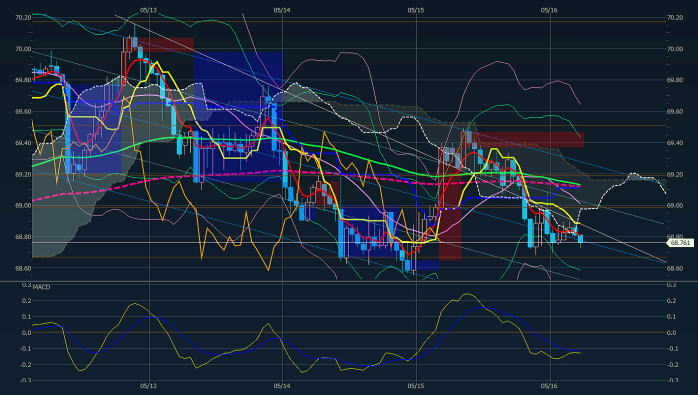This screenshot has height=395, width=698.
Task: Select 0.0 on the right MACD axis
Action: [x=671, y=333]
